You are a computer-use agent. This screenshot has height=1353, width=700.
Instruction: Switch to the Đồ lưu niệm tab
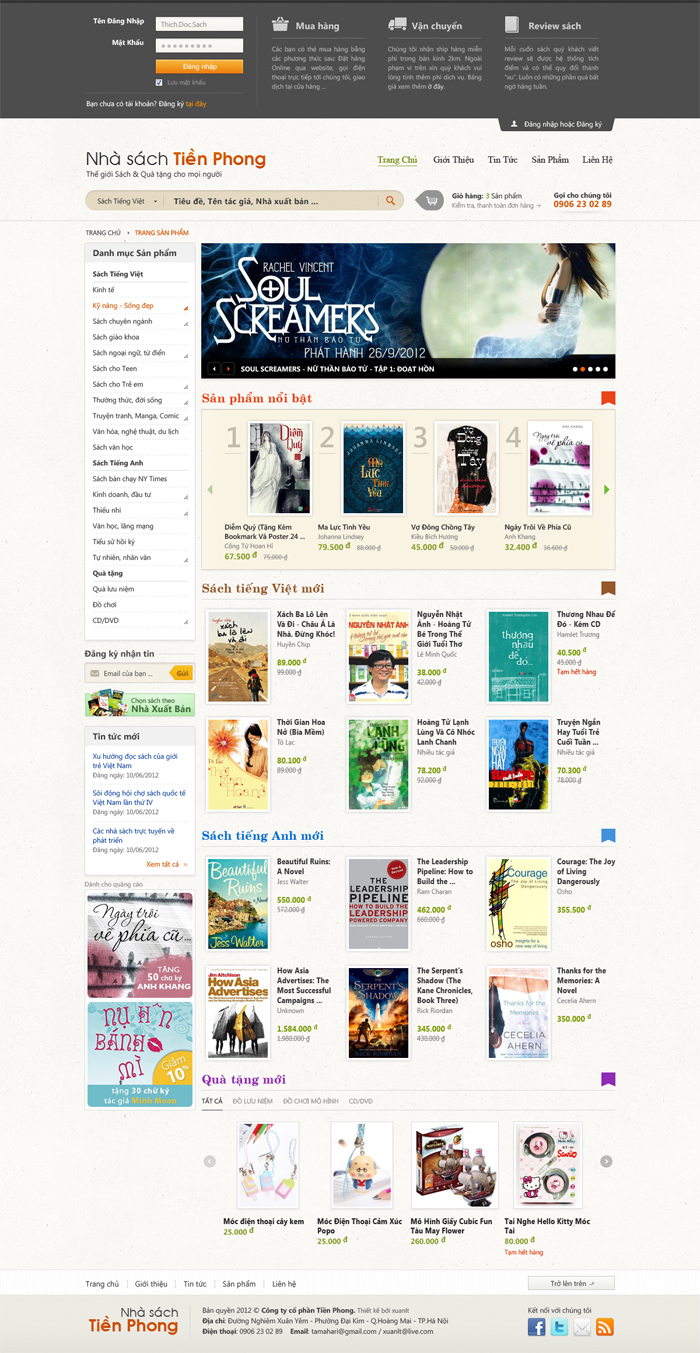pos(253,1100)
